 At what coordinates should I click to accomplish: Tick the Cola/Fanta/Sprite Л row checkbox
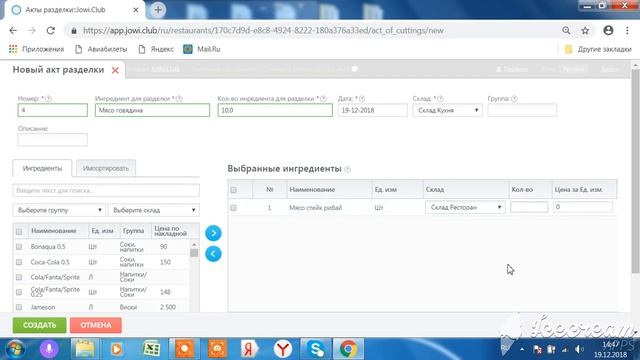(19, 277)
